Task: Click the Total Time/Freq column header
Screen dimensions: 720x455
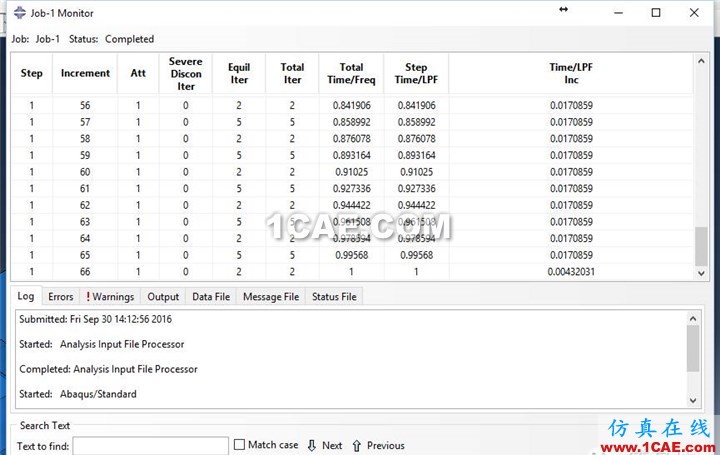Action: tap(351, 73)
